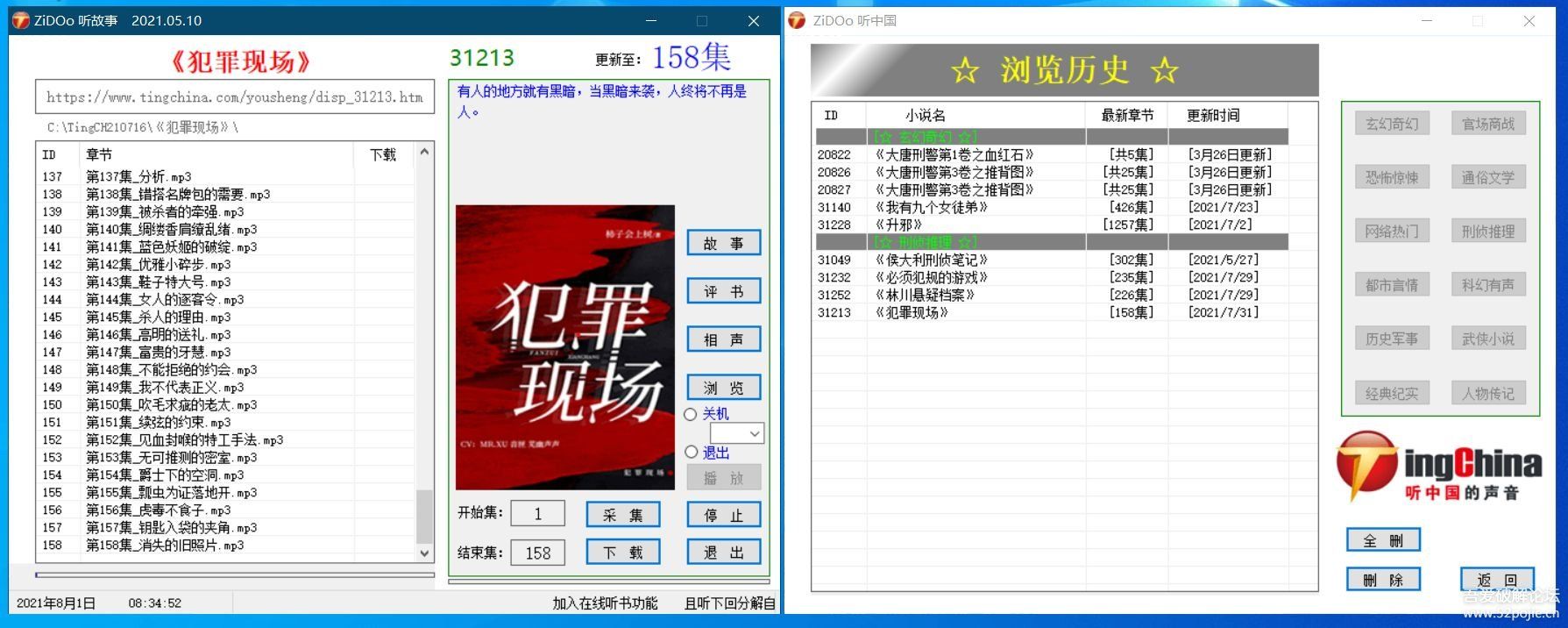Click the 网络热门 genre button
The width and height of the screenshot is (1568, 628).
point(1392,232)
